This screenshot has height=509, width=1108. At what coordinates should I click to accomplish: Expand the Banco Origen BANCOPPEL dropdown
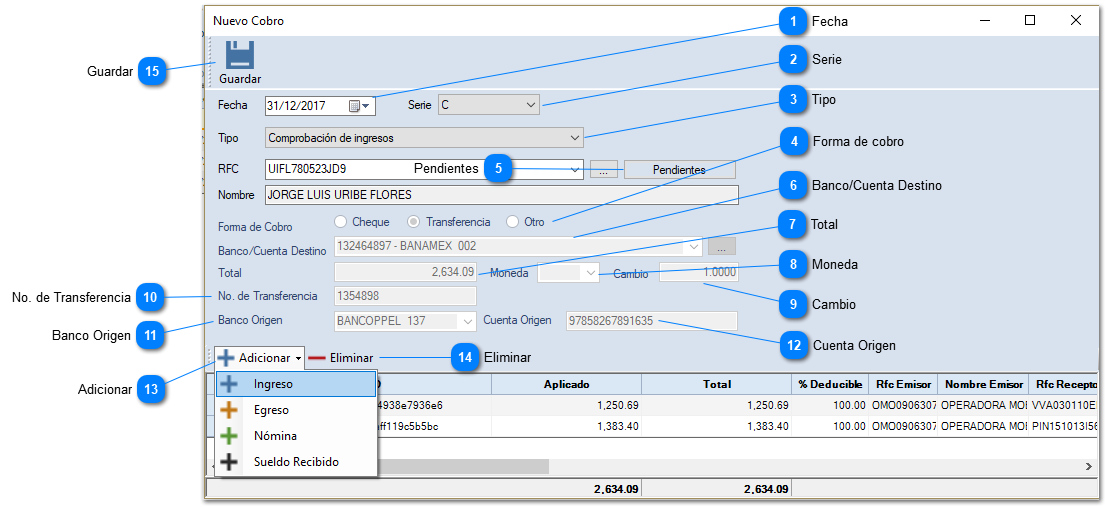coord(467,321)
